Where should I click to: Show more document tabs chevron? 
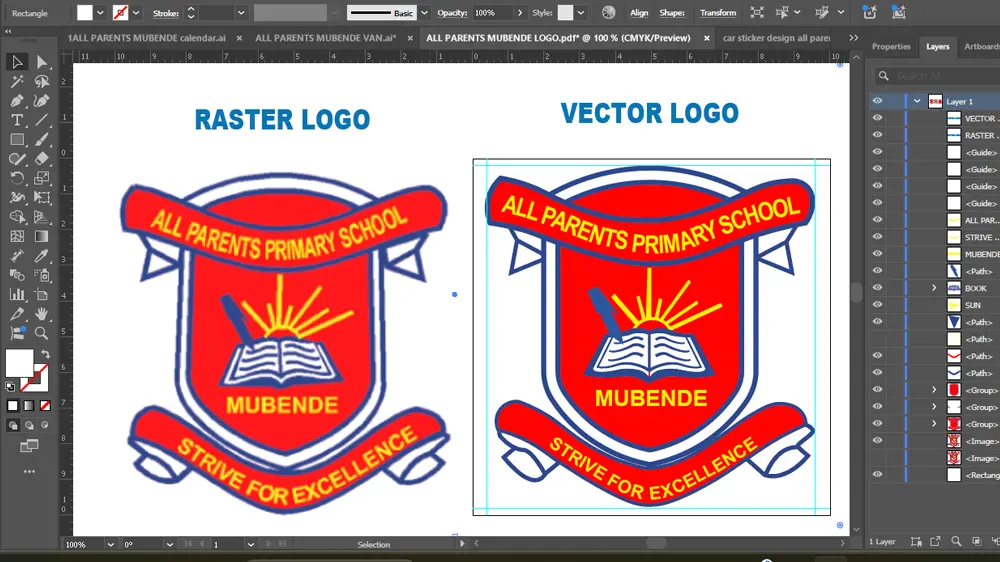[x=853, y=38]
